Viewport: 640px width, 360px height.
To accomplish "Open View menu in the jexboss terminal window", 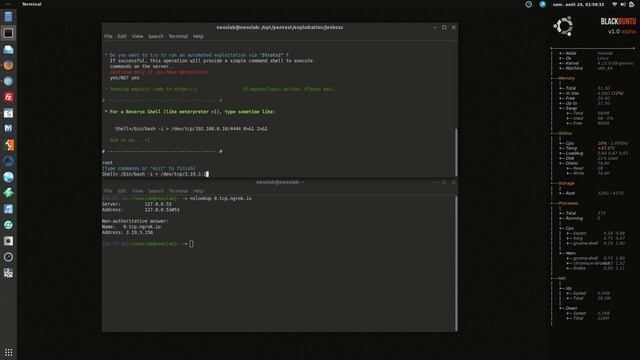I will coord(138,36).
